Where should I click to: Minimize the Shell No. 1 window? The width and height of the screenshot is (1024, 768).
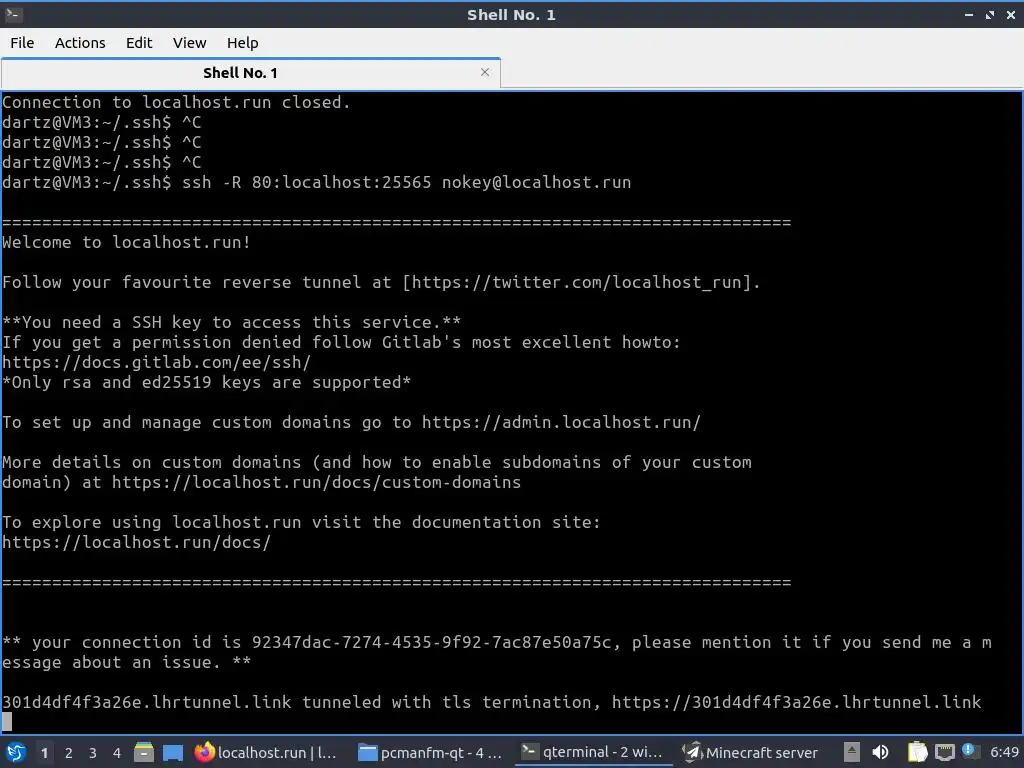tap(968, 14)
